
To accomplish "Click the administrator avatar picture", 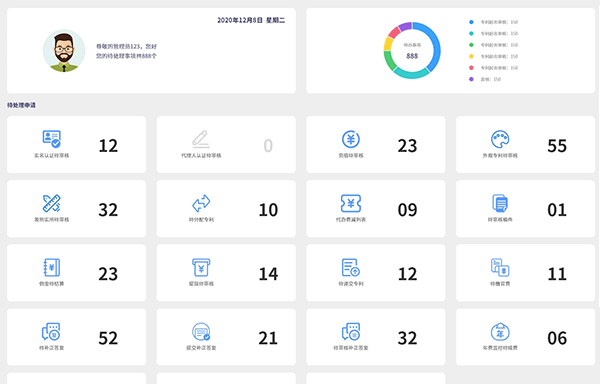I will click(64, 50).
